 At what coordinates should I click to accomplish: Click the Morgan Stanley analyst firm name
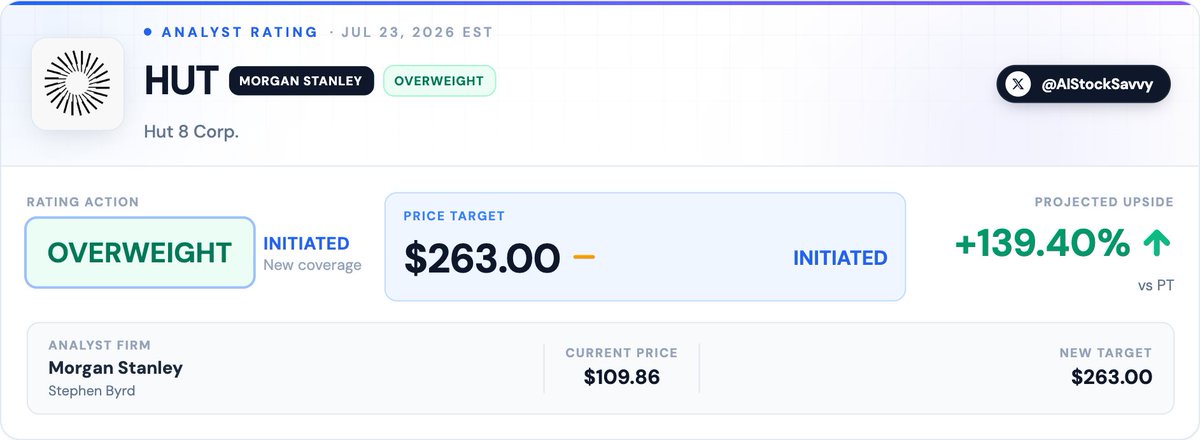(x=116, y=368)
